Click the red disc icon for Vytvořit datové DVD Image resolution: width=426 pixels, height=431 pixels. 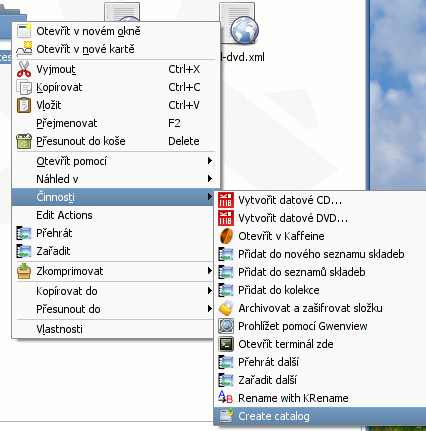226,218
